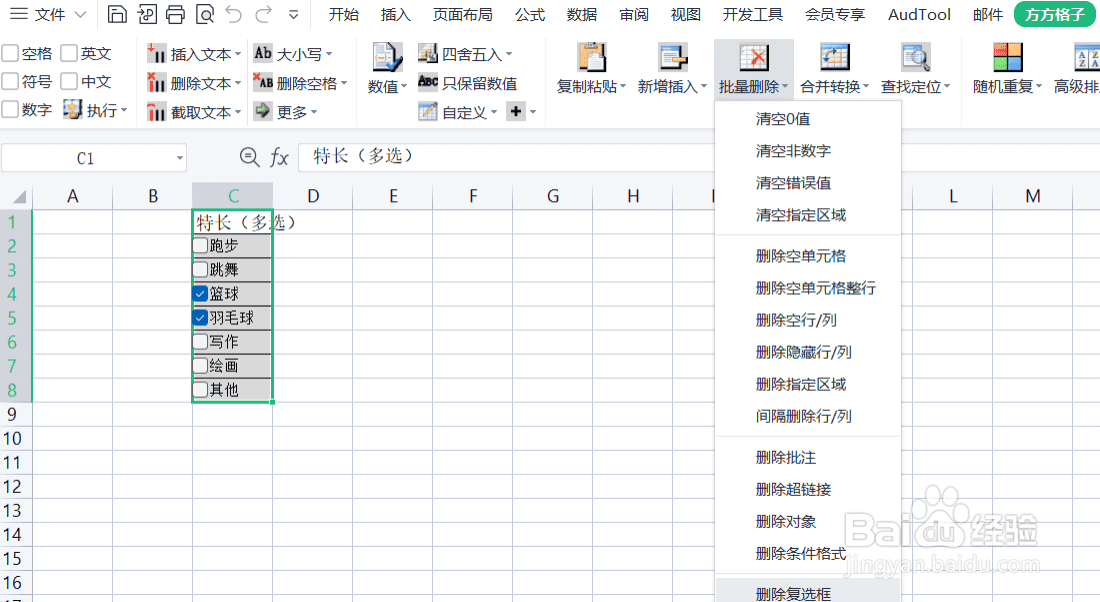Choose 删除复选框 menu item
This screenshot has width=1100, height=602.
(808, 592)
